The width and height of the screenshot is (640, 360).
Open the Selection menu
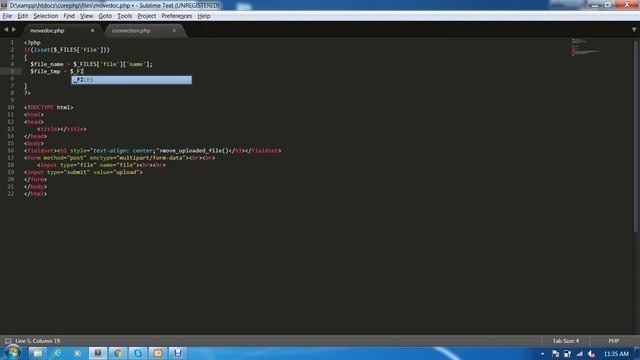(x=45, y=16)
